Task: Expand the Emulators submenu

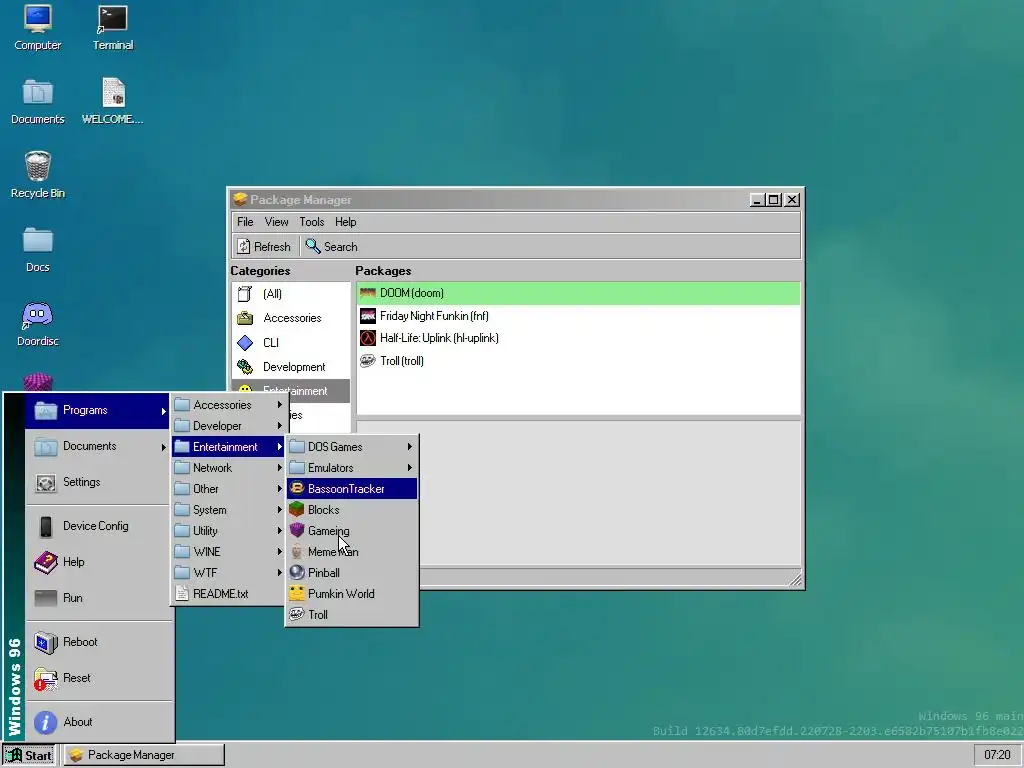Action: tap(352, 468)
